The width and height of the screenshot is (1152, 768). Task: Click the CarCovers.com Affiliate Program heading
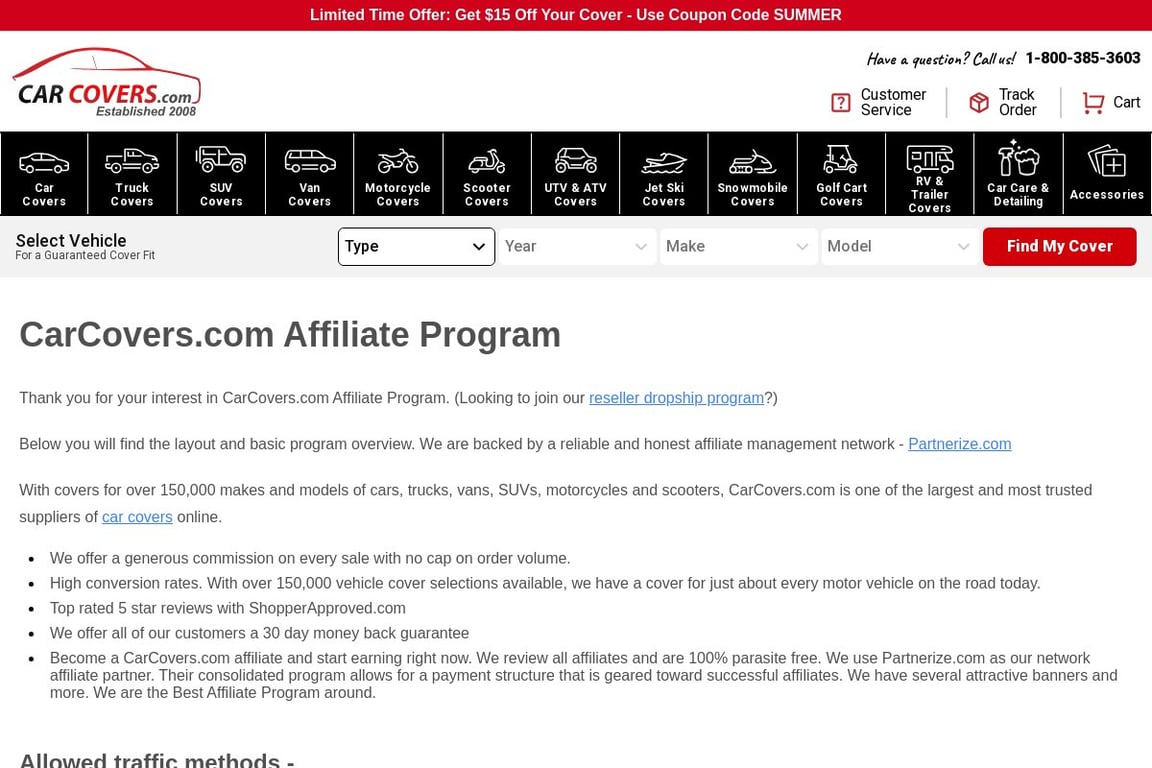(x=290, y=335)
